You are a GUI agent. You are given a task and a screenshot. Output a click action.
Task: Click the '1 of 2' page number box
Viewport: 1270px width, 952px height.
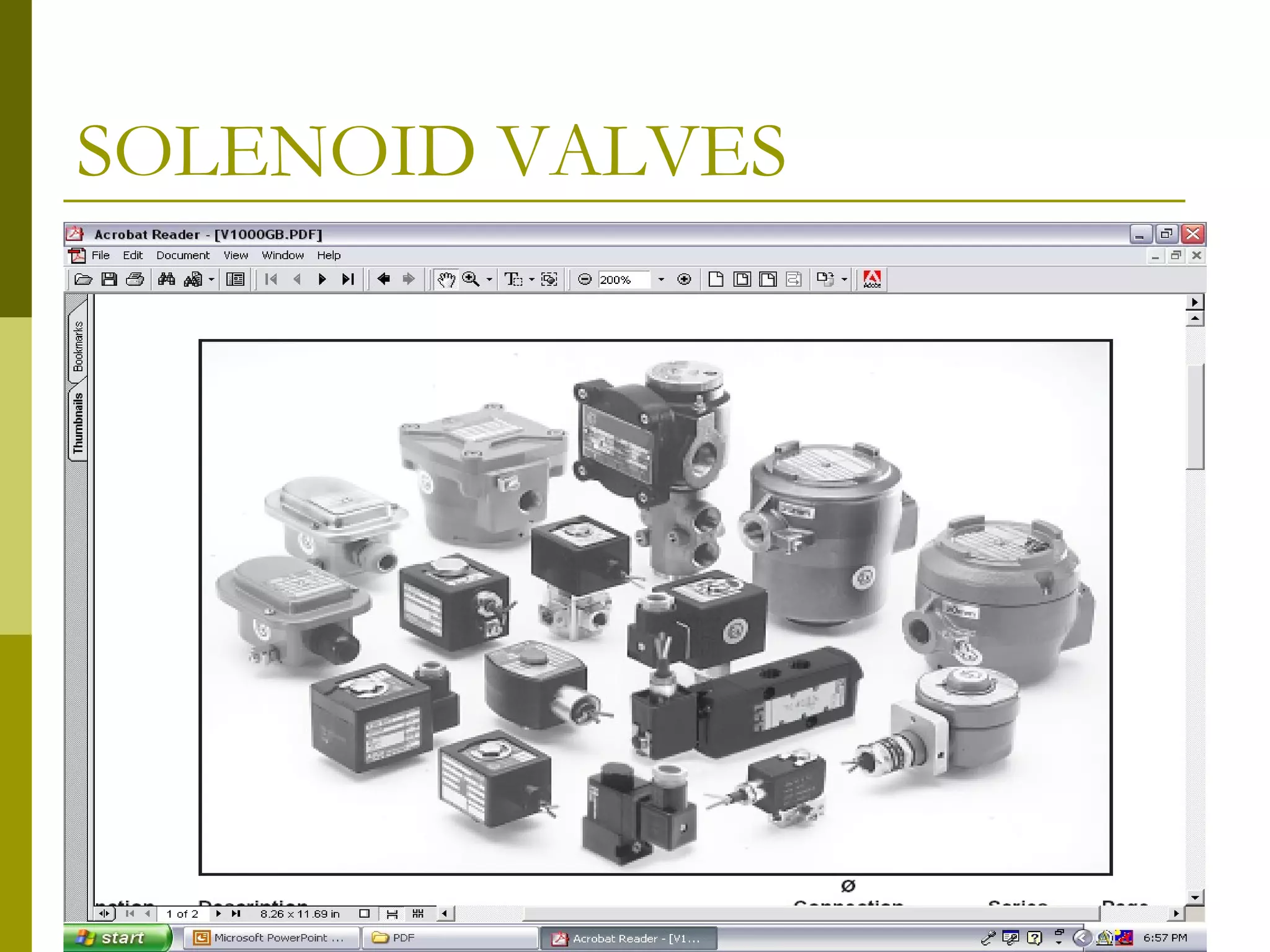182,914
